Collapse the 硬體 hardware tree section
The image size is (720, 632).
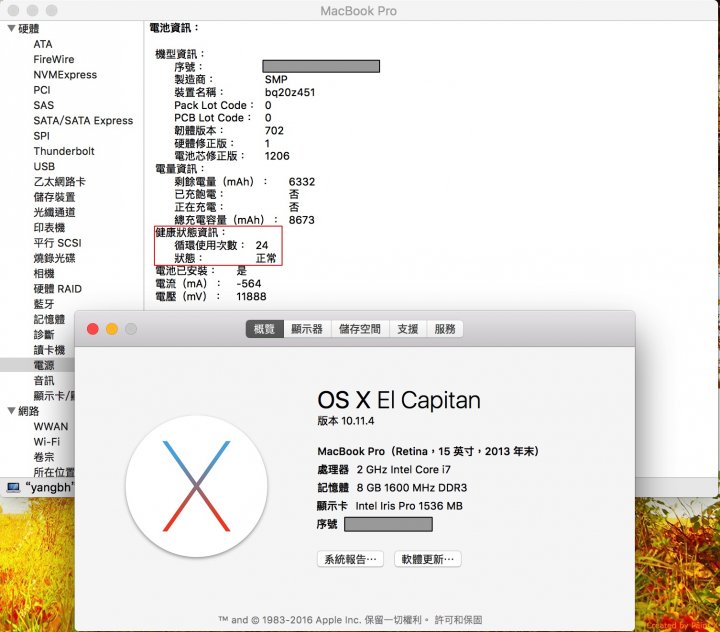click(11, 28)
